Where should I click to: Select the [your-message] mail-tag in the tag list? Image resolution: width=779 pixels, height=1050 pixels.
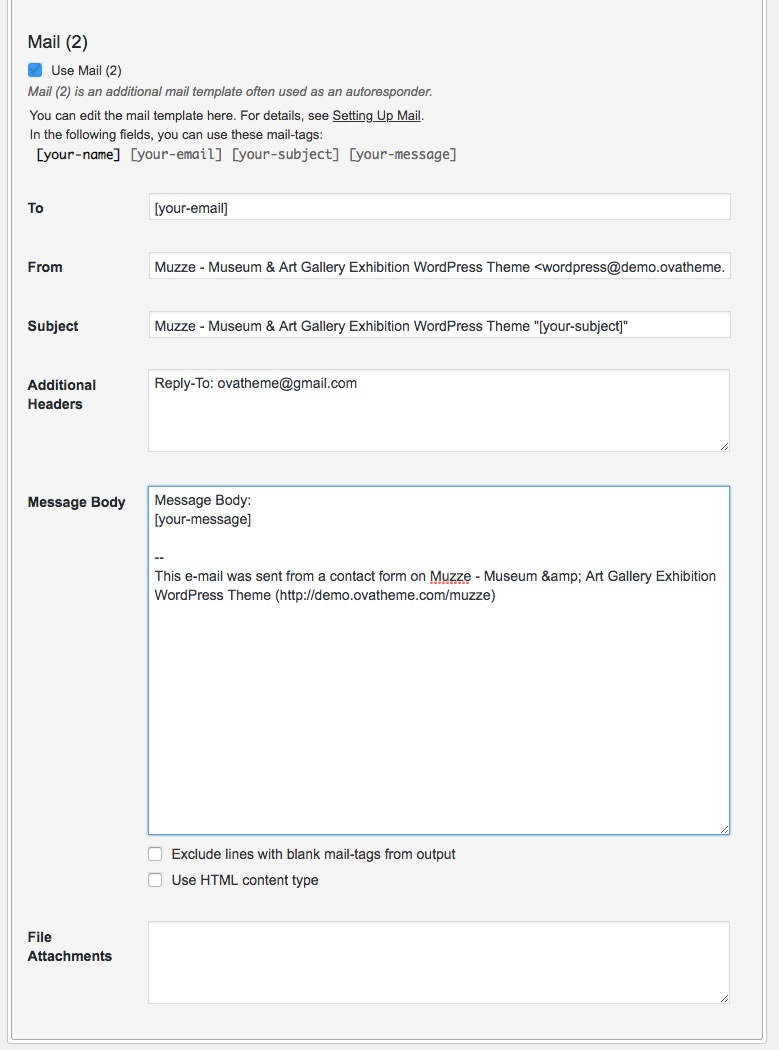coord(403,155)
